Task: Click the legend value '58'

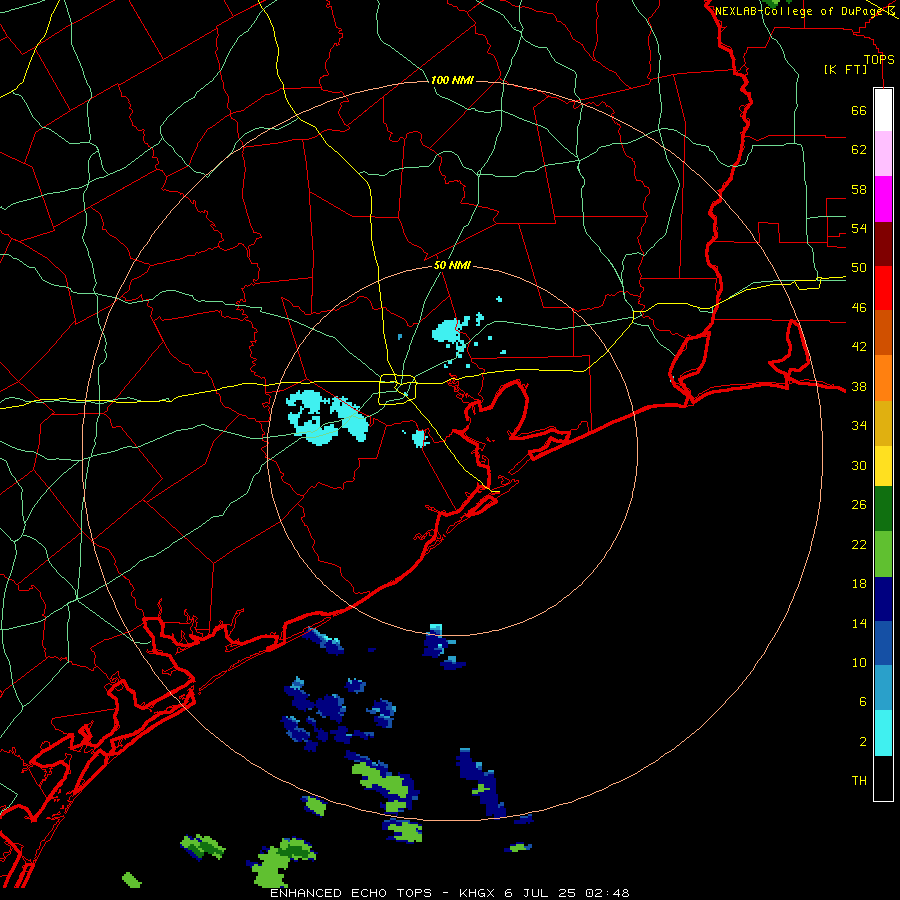Action: pos(859,189)
